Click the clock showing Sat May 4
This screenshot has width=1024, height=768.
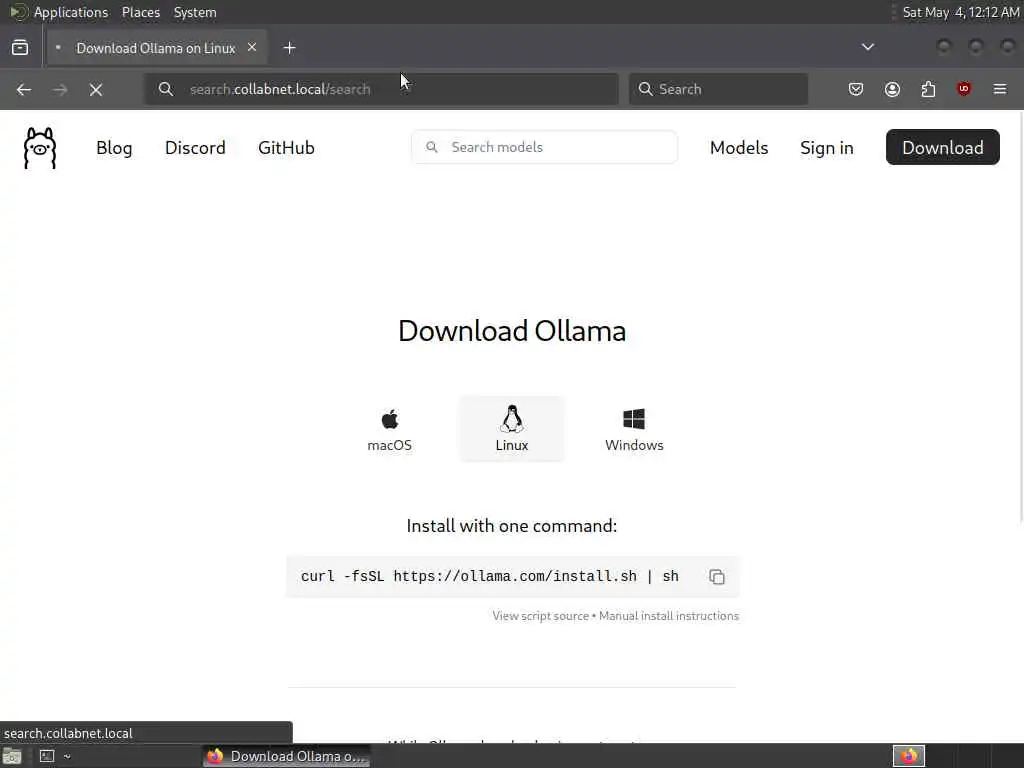[x=961, y=12]
